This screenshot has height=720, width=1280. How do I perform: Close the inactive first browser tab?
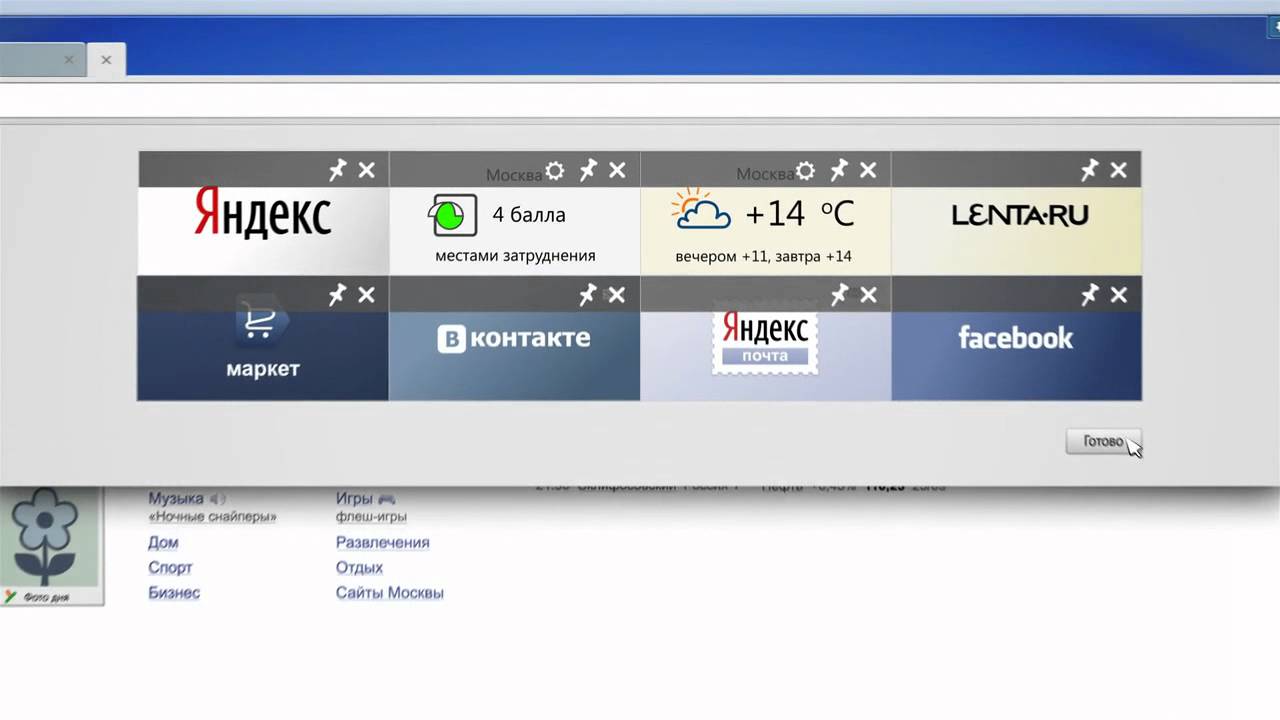pos(69,60)
